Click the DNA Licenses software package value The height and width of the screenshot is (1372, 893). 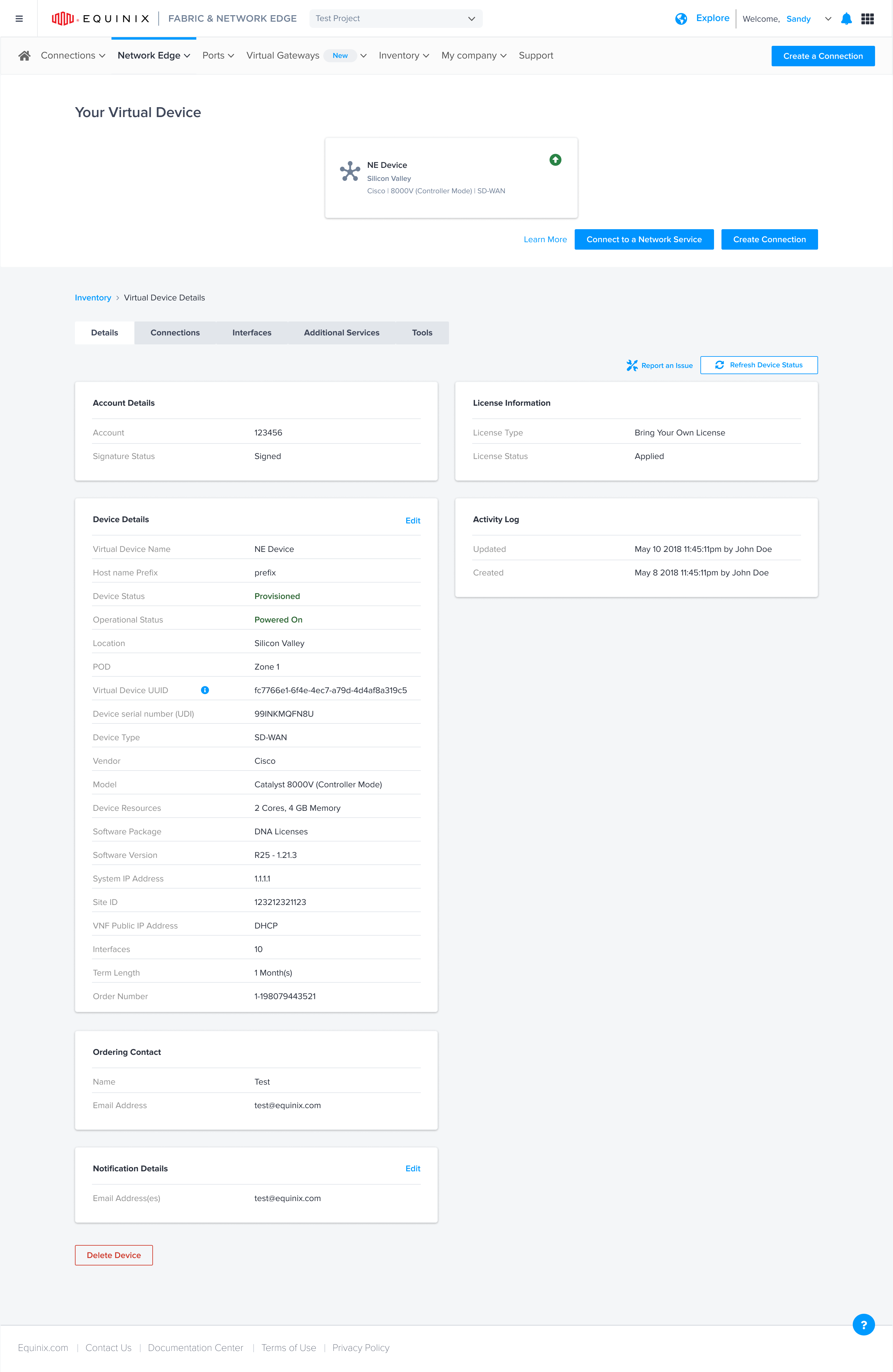click(x=281, y=831)
